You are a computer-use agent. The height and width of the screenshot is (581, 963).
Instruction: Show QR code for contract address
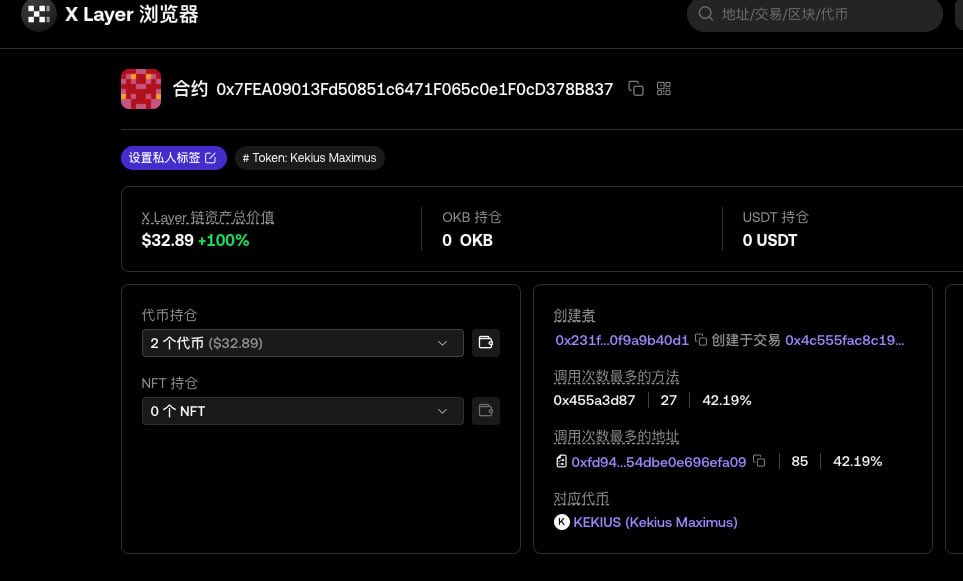click(x=663, y=89)
